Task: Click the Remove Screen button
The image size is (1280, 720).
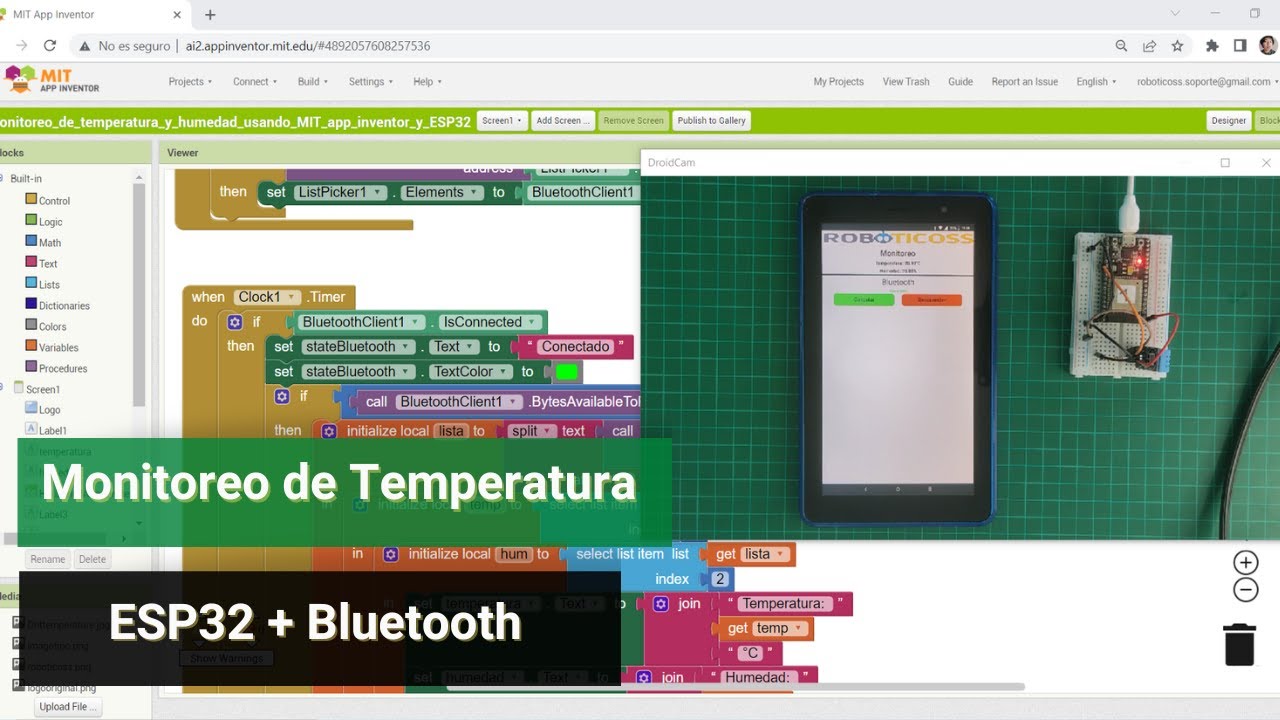Action: coord(633,120)
